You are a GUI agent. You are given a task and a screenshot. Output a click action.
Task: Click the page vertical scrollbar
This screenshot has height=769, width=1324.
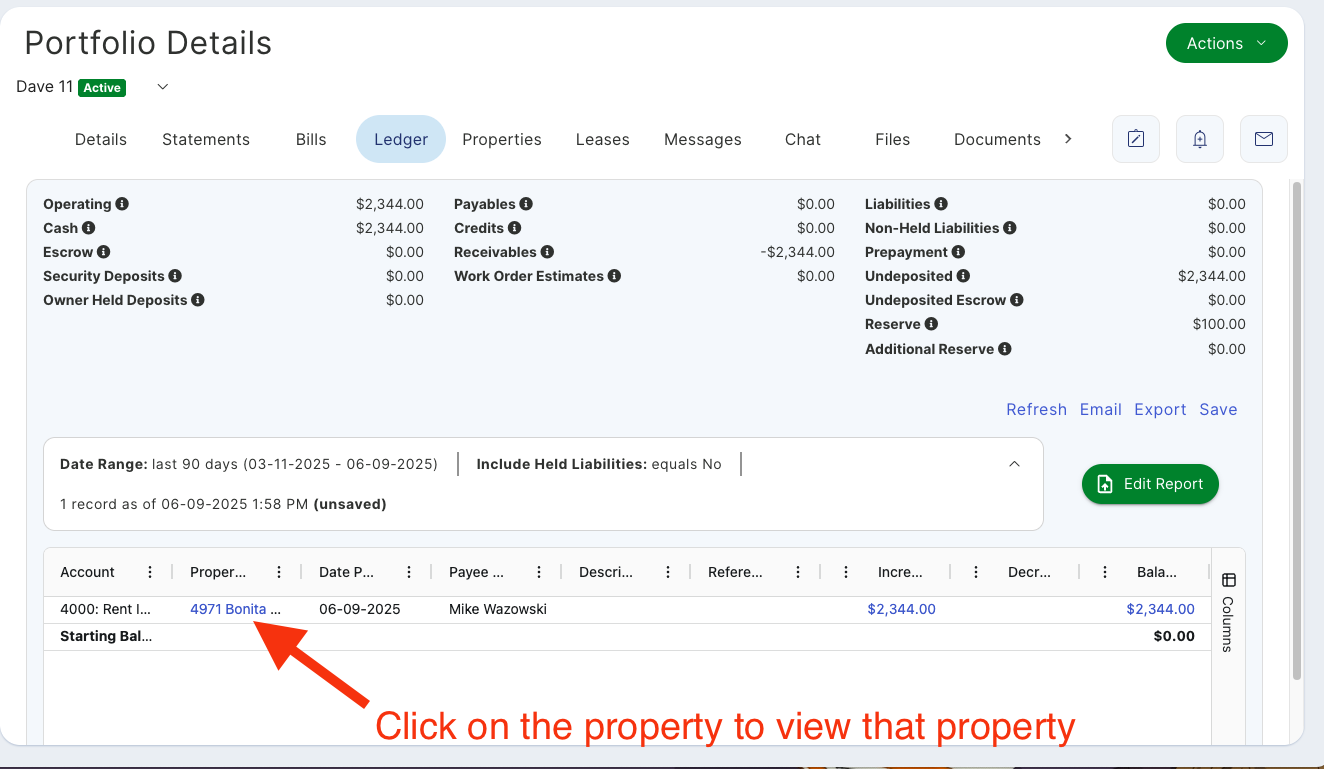point(1297,430)
